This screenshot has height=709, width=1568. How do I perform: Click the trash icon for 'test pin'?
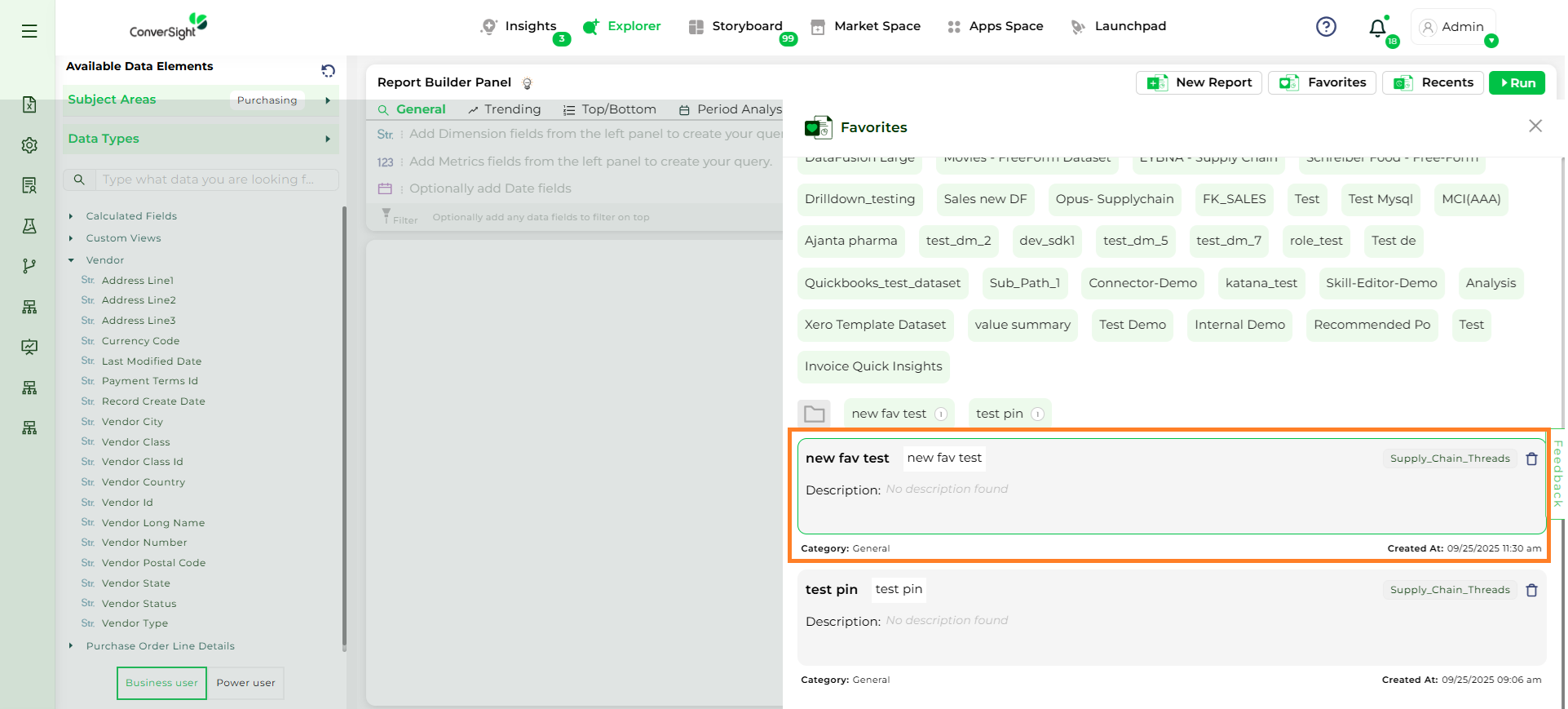tap(1531, 591)
